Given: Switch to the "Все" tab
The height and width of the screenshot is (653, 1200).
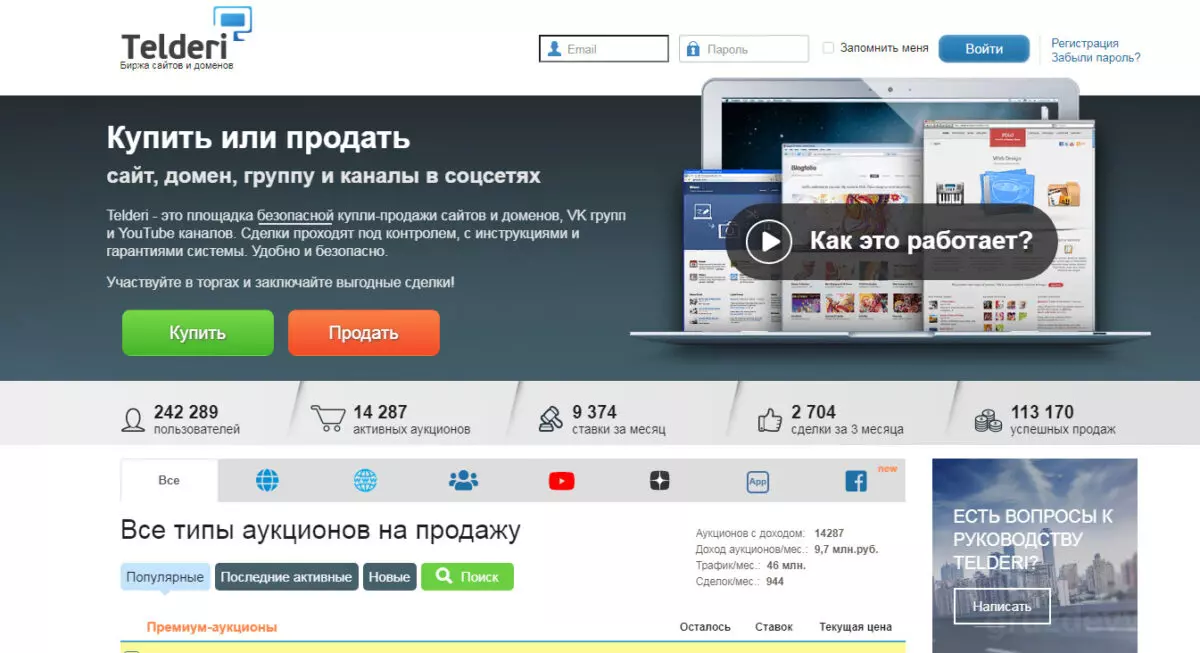Looking at the screenshot, I should pyautogui.click(x=169, y=480).
